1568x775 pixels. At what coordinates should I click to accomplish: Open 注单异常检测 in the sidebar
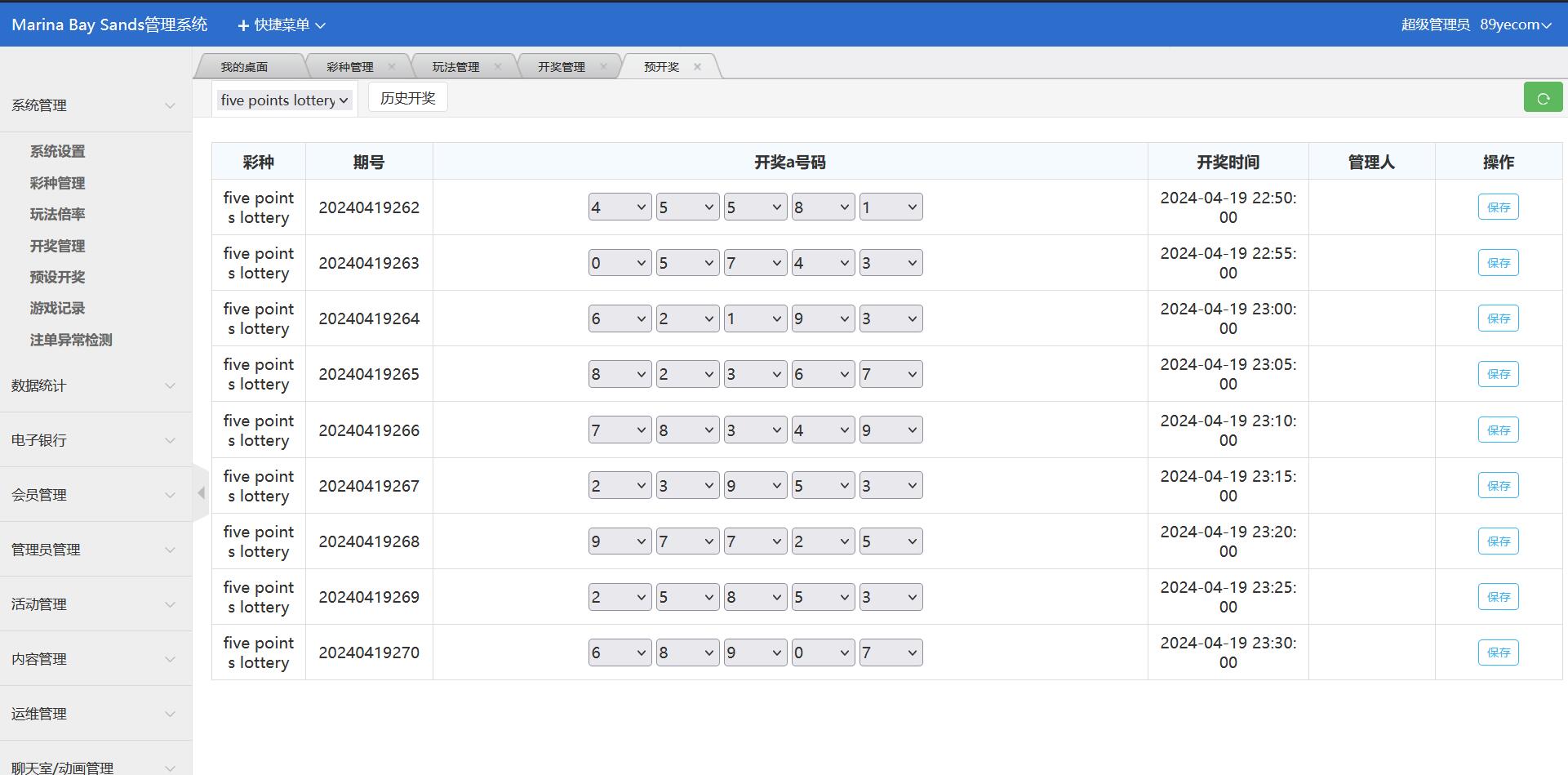[71, 340]
